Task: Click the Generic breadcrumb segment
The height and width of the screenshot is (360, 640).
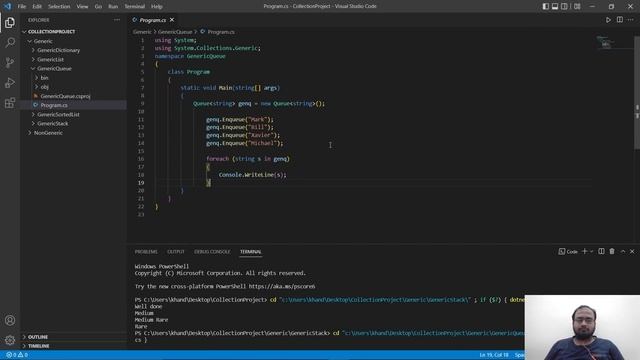Action: pos(142,32)
